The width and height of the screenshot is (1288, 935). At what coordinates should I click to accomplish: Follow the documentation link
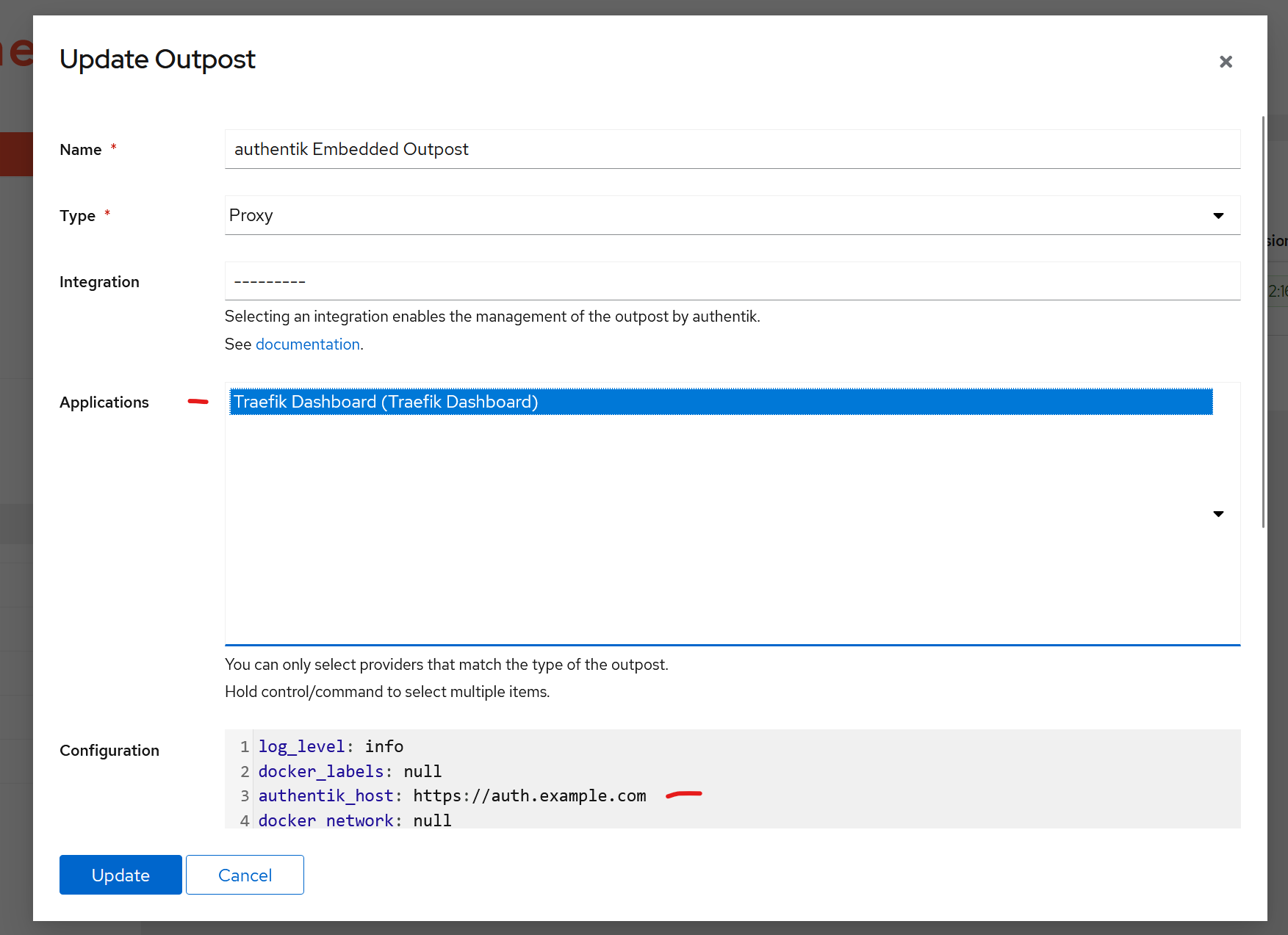pos(308,344)
